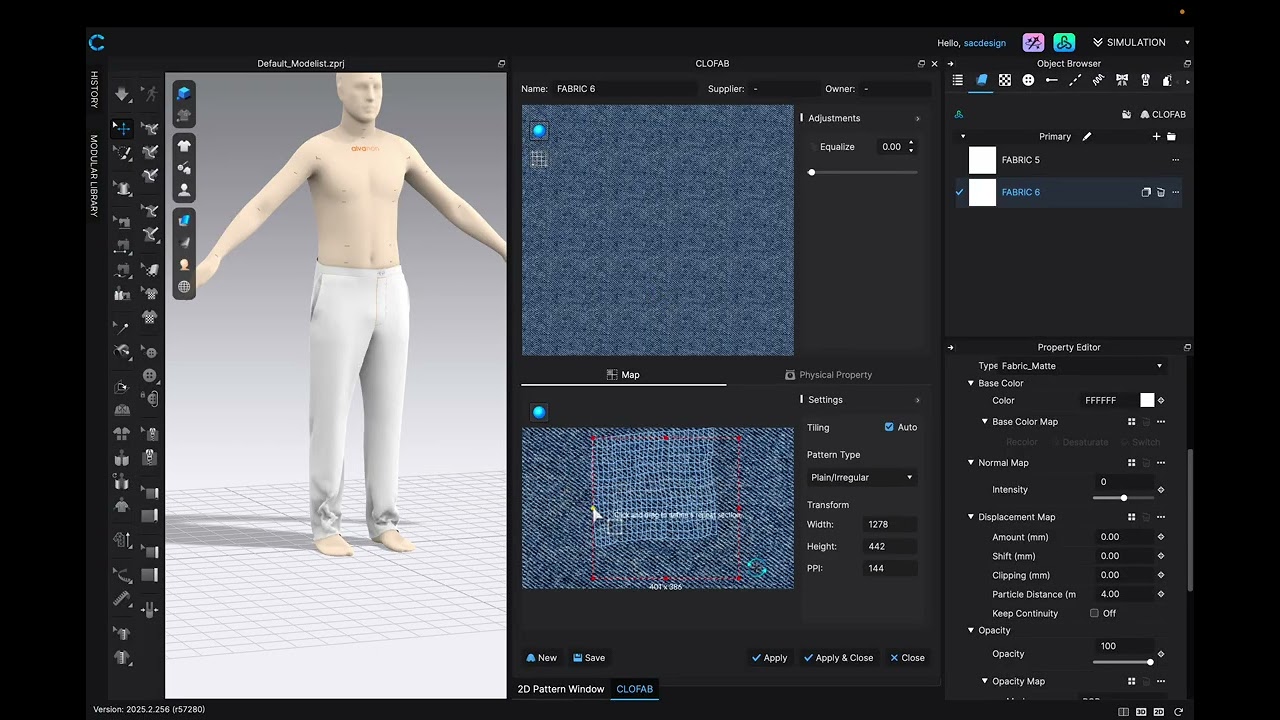1280x720 pixels.
Task: Select the Simulate arrow tool in left toolbar
Action: [x=122, y=94]
